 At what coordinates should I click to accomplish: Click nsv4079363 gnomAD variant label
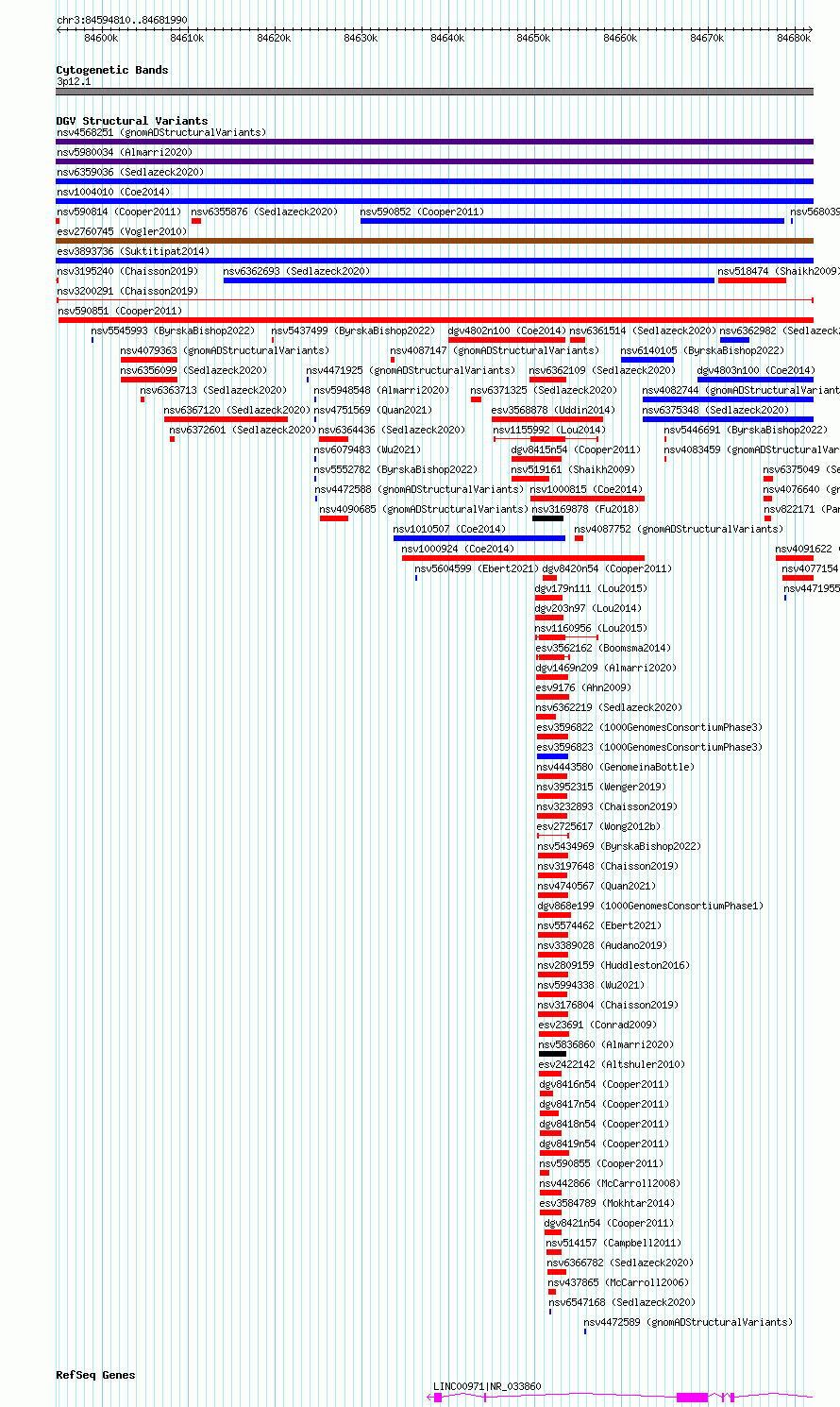point(226,350)
